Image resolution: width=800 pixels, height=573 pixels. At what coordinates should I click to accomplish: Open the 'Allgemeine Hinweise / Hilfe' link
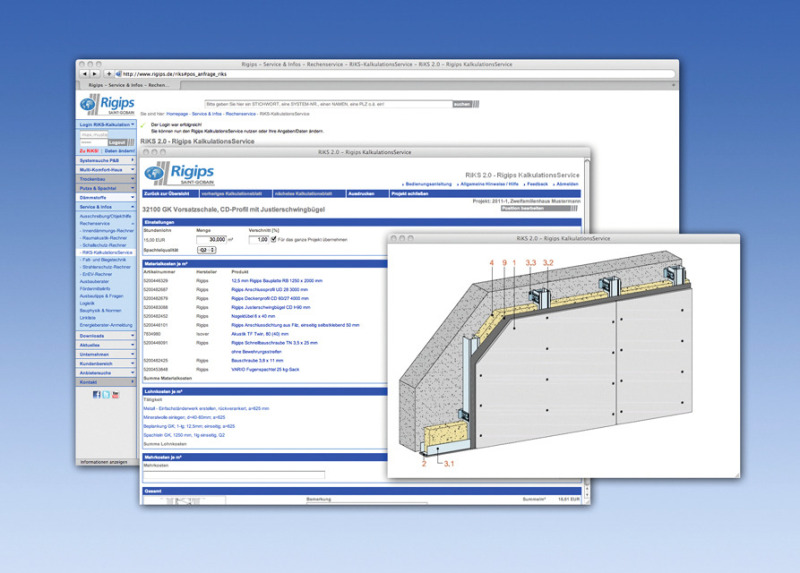pos(489,184)
